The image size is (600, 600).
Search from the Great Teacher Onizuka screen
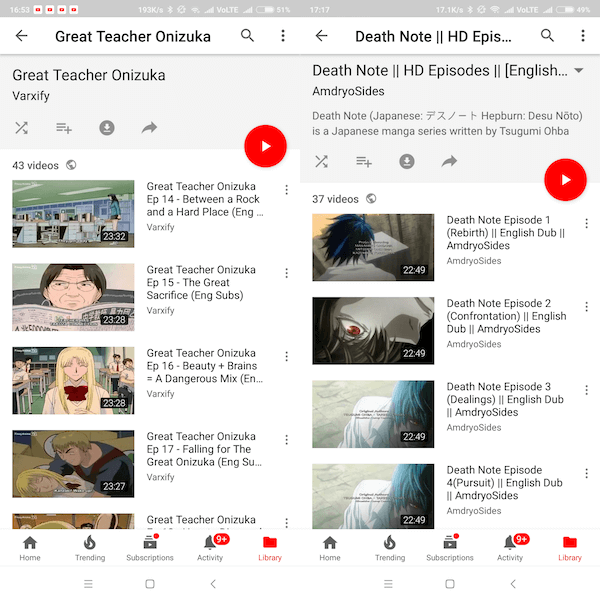click(247, 36)
